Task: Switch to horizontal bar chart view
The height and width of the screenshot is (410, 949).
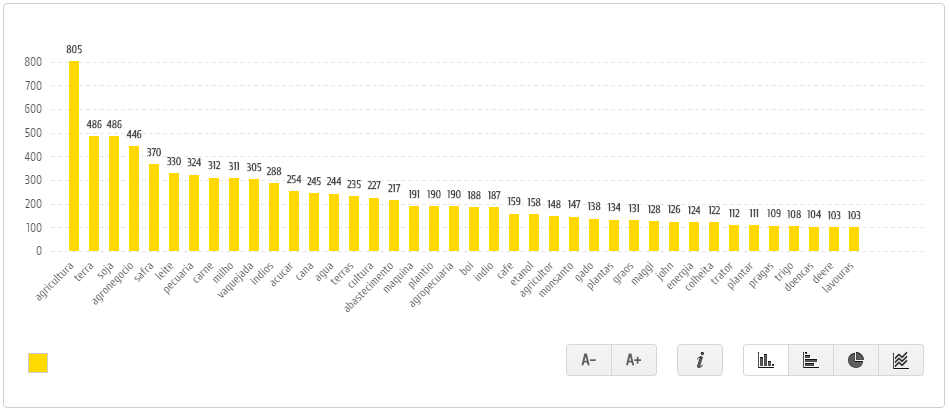Action: pyautogui.click(x=811, y=360)
